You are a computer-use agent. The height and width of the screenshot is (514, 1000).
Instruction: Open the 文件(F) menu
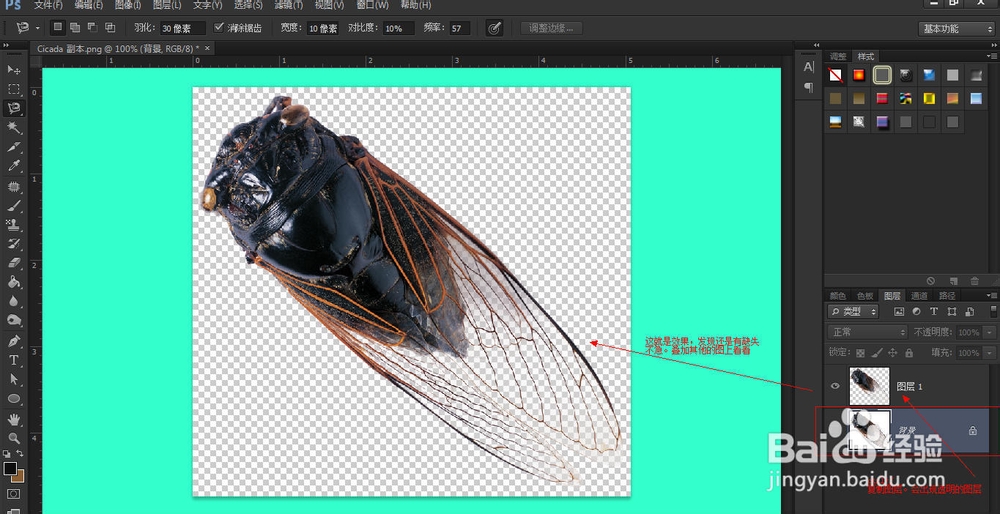[48, 5]
